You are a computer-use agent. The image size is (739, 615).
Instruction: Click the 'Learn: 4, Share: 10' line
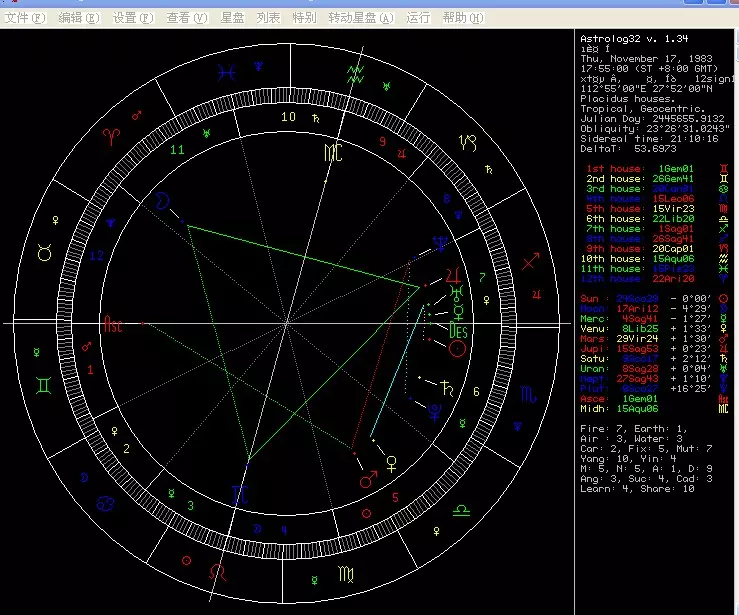pyautogui.click(x=637, y=489)
